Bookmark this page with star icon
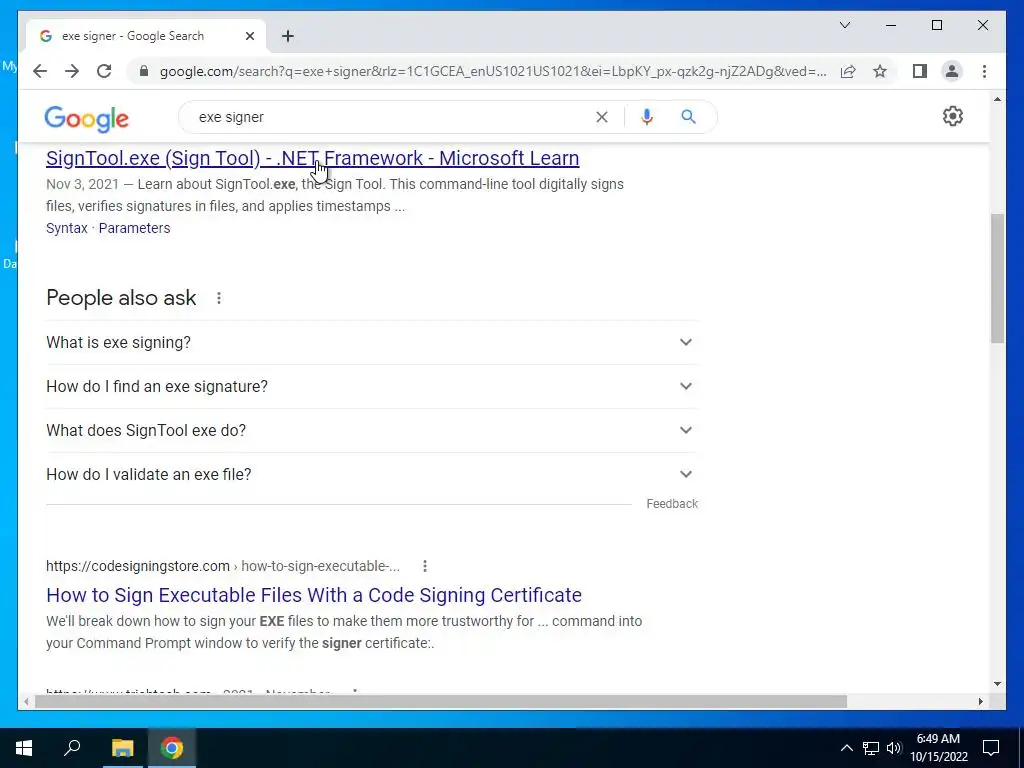1024x768 pixels. [x=880, y=71]
